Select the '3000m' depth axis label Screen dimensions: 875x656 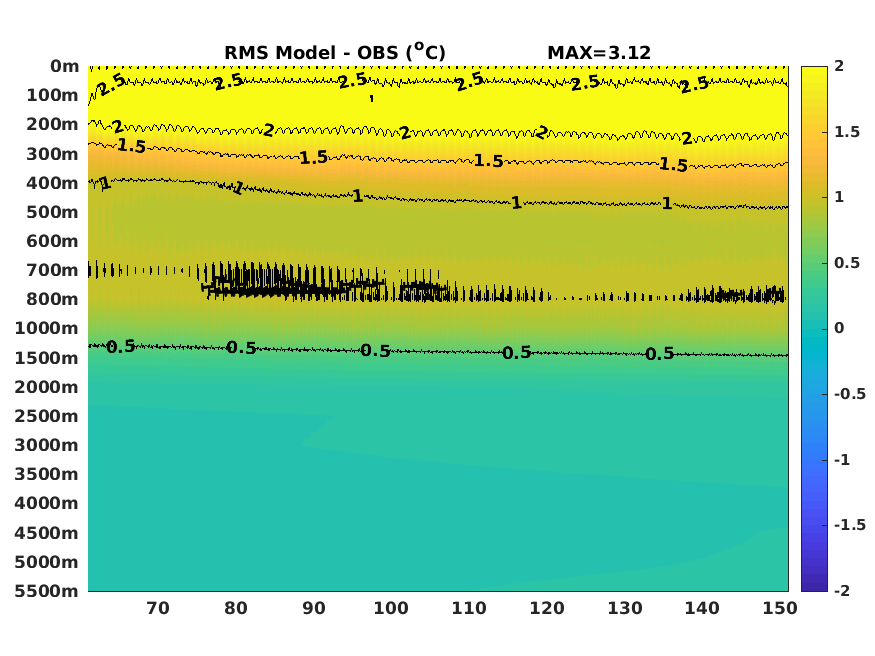47,445
